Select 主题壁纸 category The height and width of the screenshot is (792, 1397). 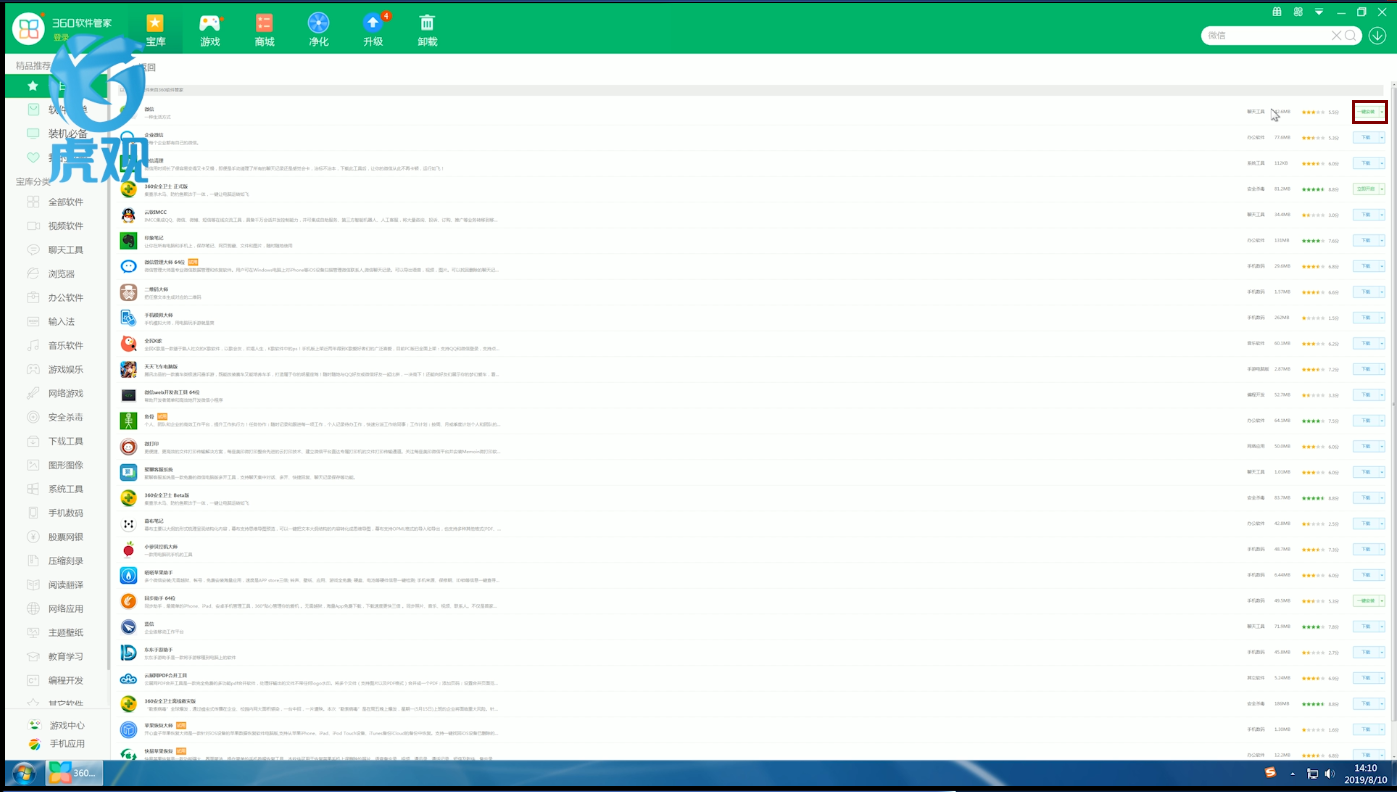coord(66,633)
